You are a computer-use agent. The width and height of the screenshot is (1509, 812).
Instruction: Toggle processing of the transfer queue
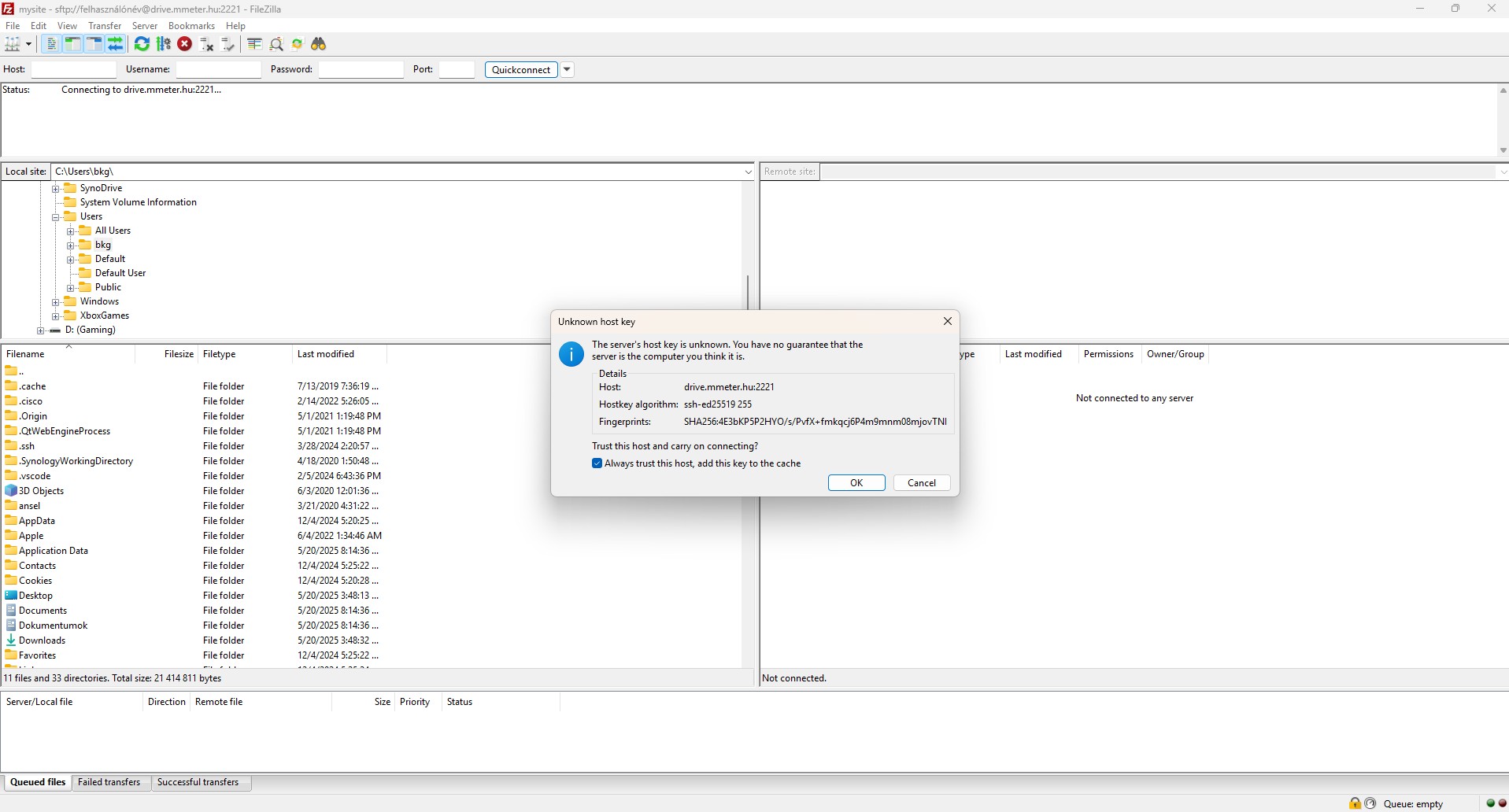[x=164, y=44]
